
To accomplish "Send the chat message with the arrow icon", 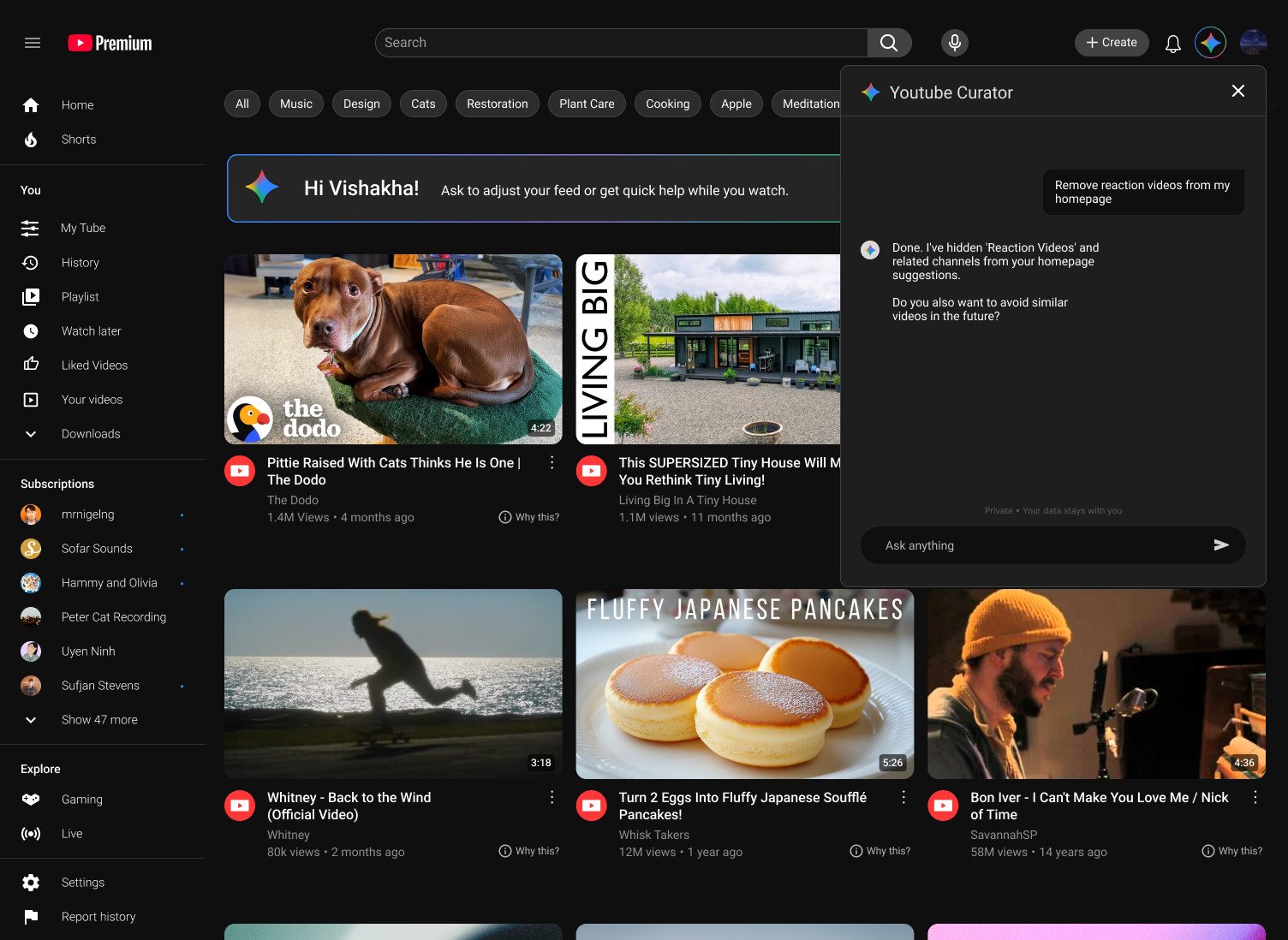I will [1222, 545].
